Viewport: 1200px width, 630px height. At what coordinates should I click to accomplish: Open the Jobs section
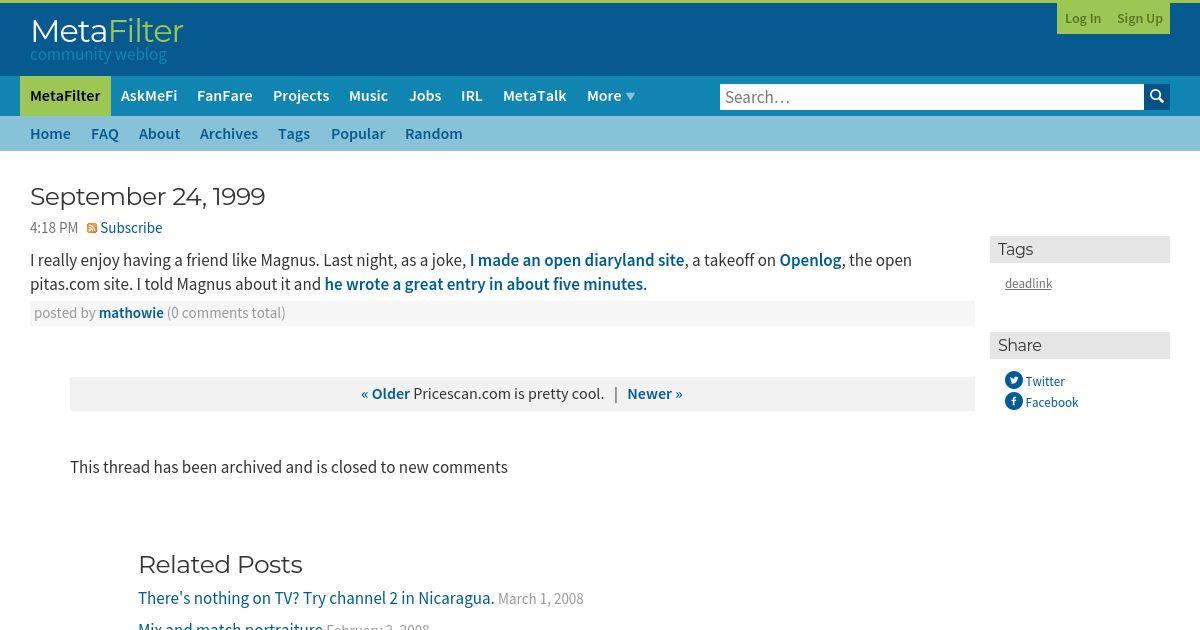pyautogui.click(x=425, y=96)
